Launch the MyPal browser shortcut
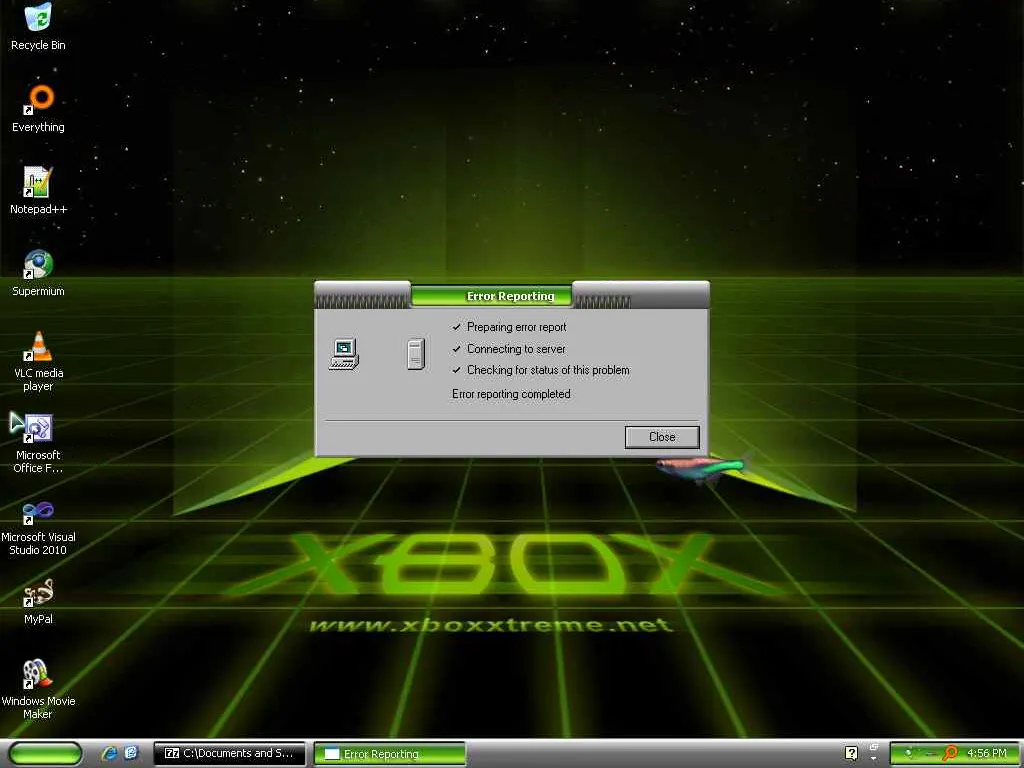Viewport: 1024px width, 768px height. (39, 601)
